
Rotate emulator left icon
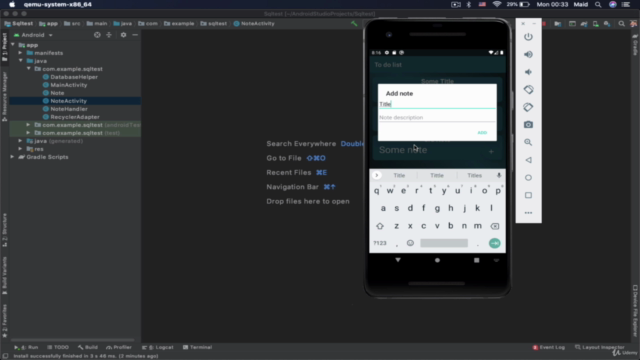528,89
